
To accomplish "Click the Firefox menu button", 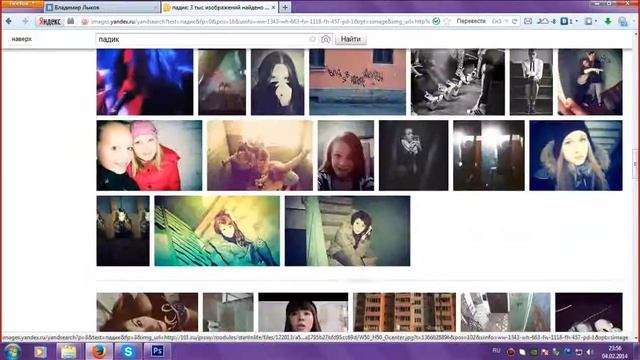I will click(x=21, y=4).
